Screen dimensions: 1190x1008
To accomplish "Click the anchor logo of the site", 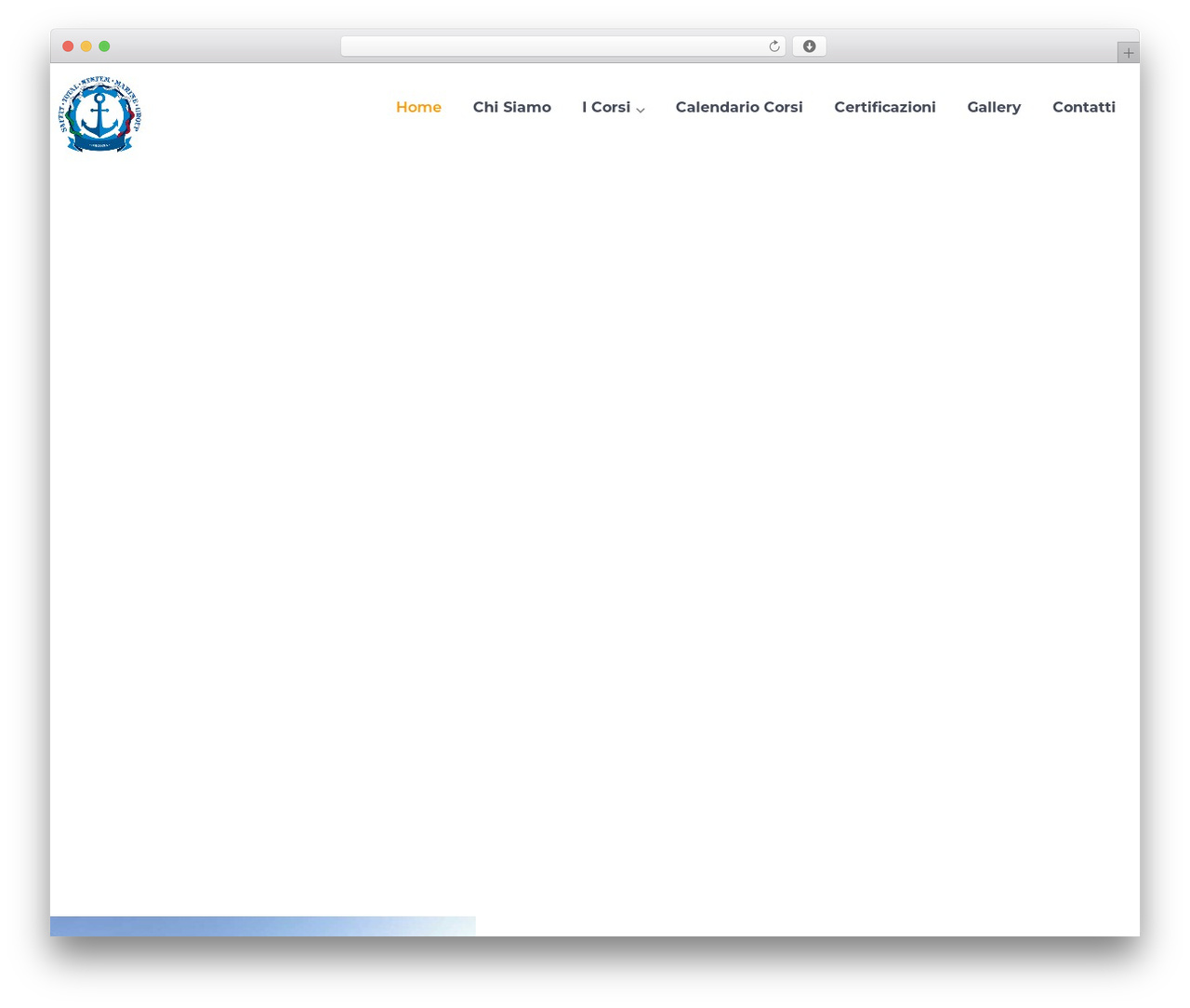I will tap(100, 114).
